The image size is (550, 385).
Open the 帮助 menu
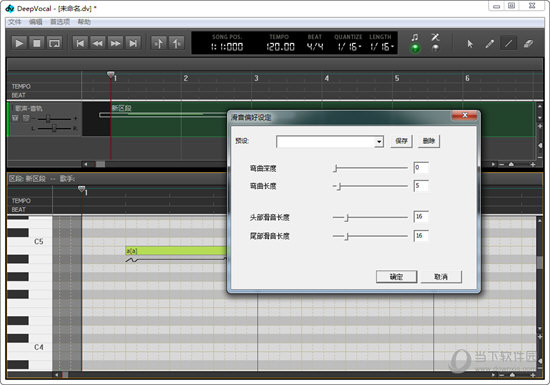click(x=84, y=22)
